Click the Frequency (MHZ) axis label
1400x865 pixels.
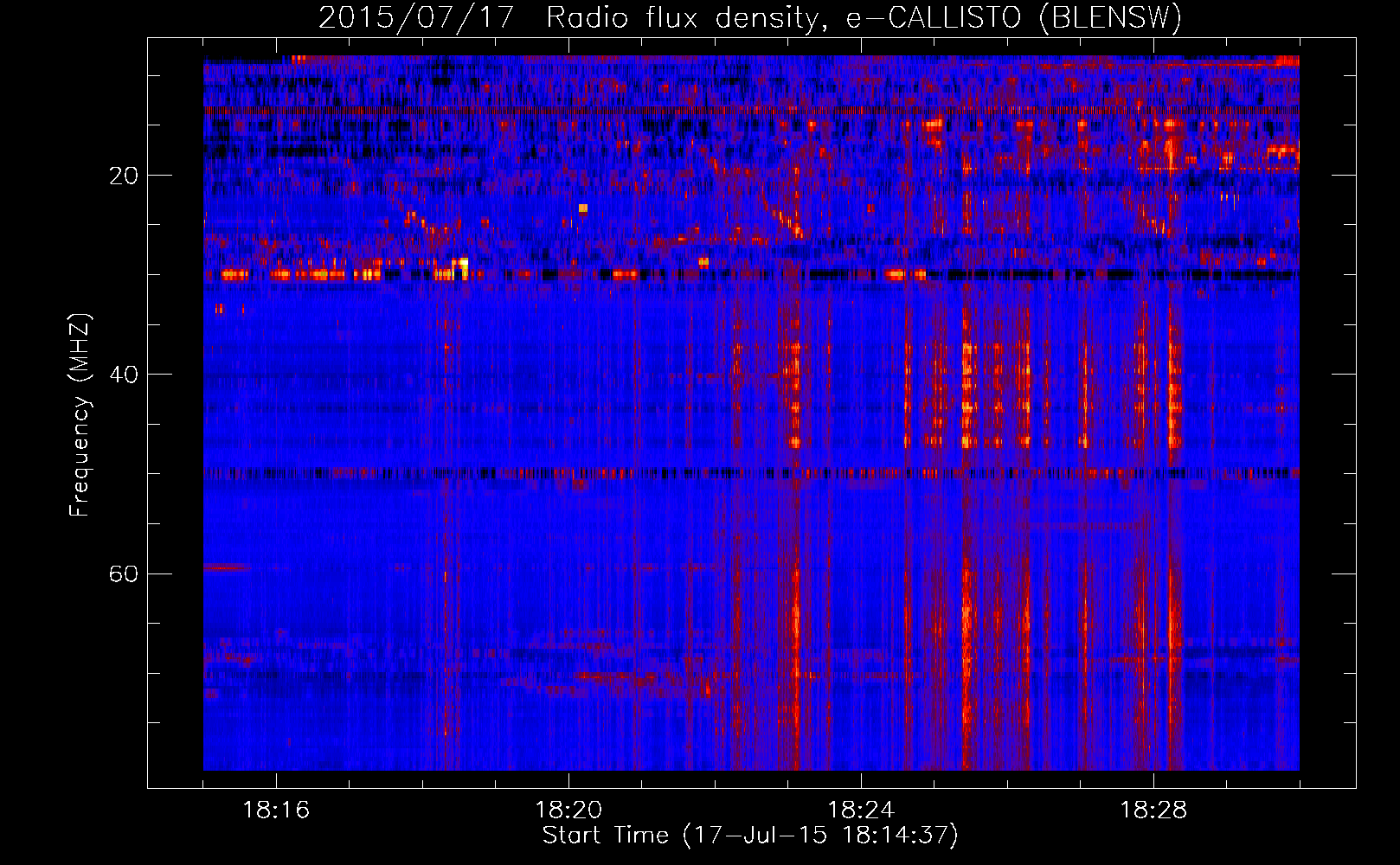click(80, 415)
